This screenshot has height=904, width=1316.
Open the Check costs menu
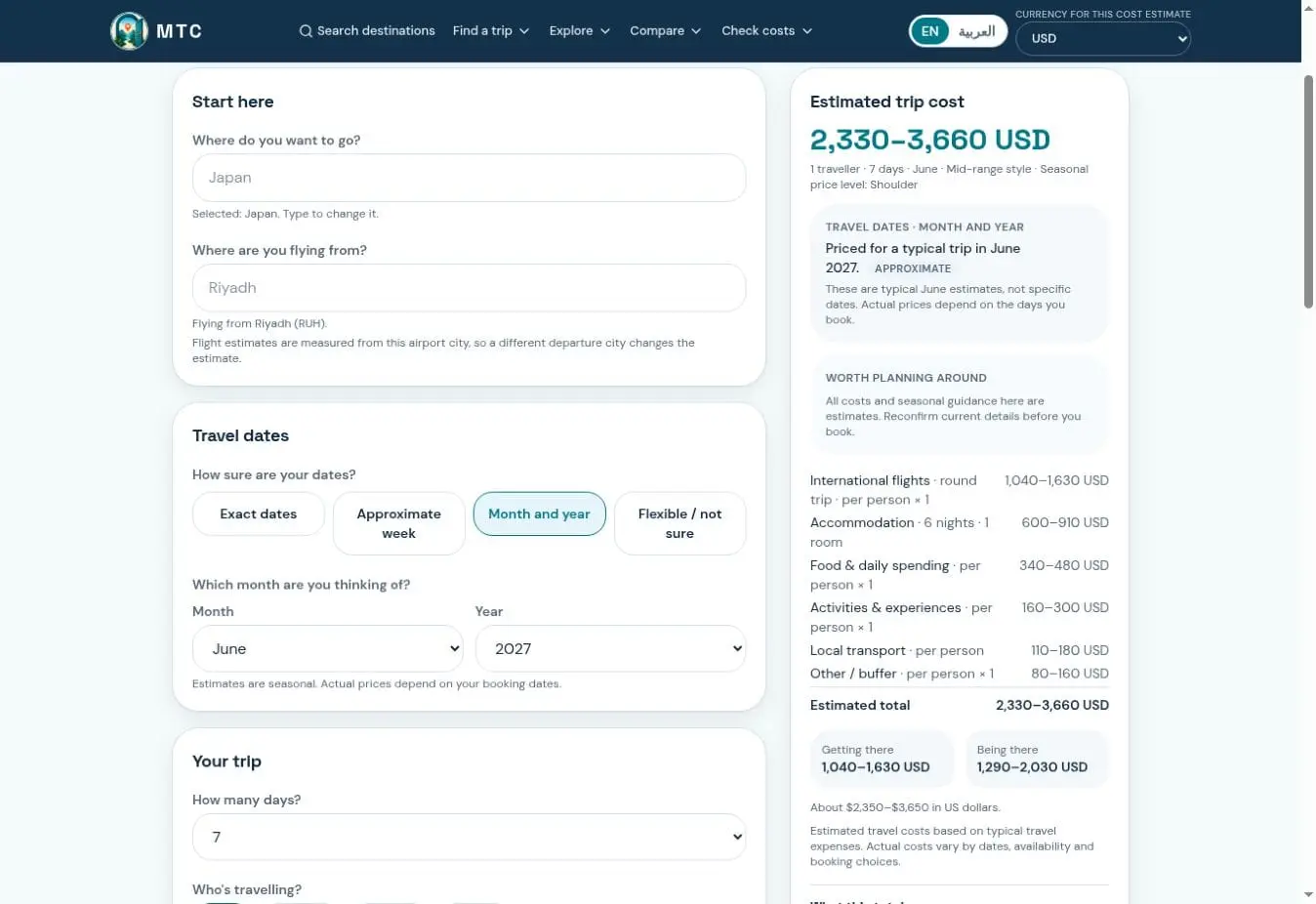point(767,31)
